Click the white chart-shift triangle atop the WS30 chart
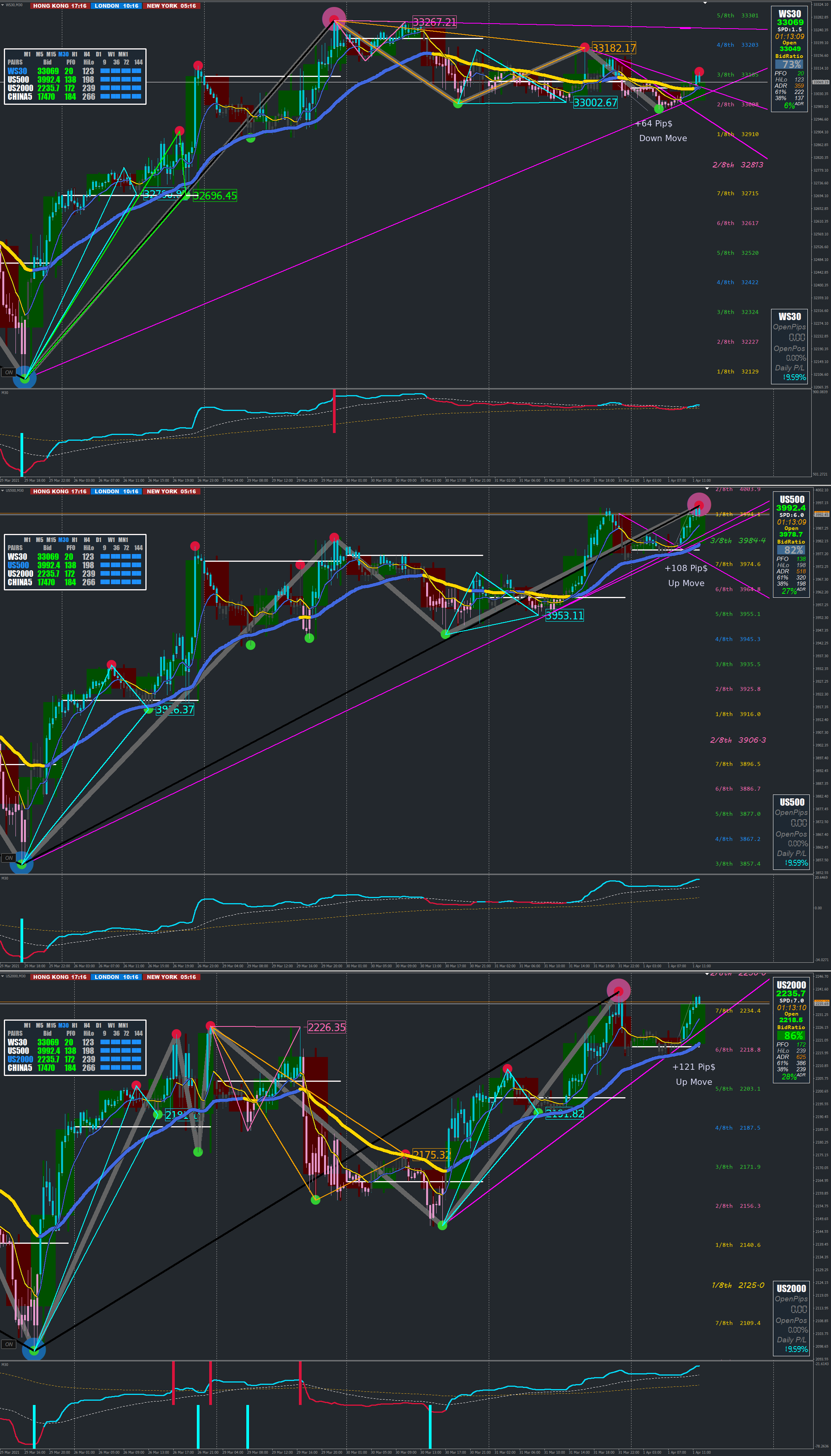The image size is (831, 1456). [705, 3]
